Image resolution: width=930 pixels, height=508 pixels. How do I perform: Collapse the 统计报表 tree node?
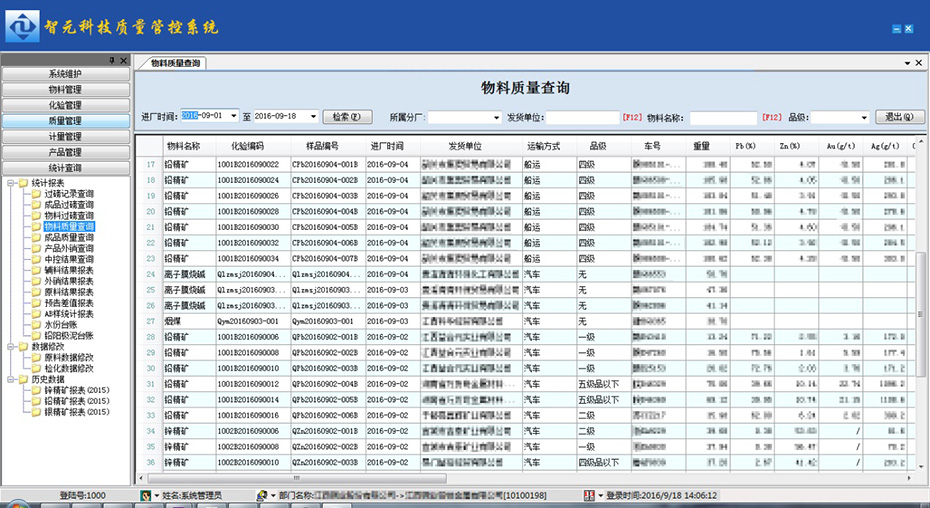click(x=9, y=183)
